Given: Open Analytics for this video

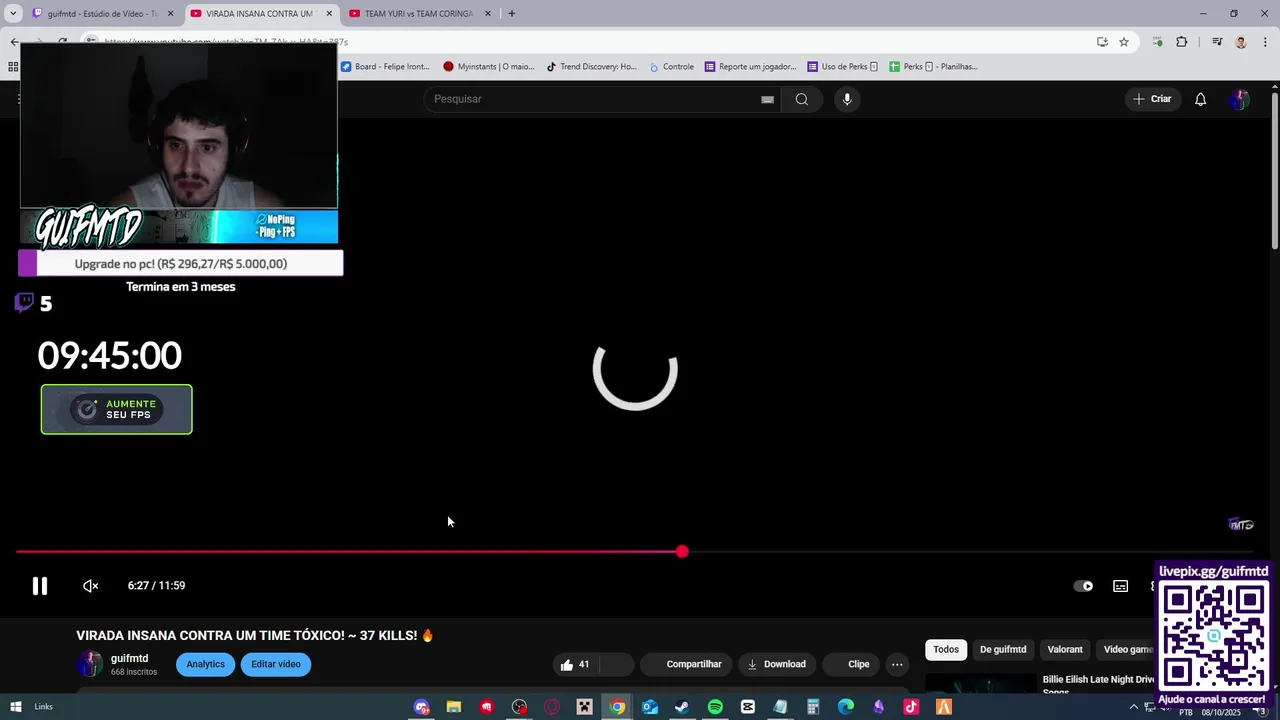Looking at the screenshot, I should tap(205, 664).
